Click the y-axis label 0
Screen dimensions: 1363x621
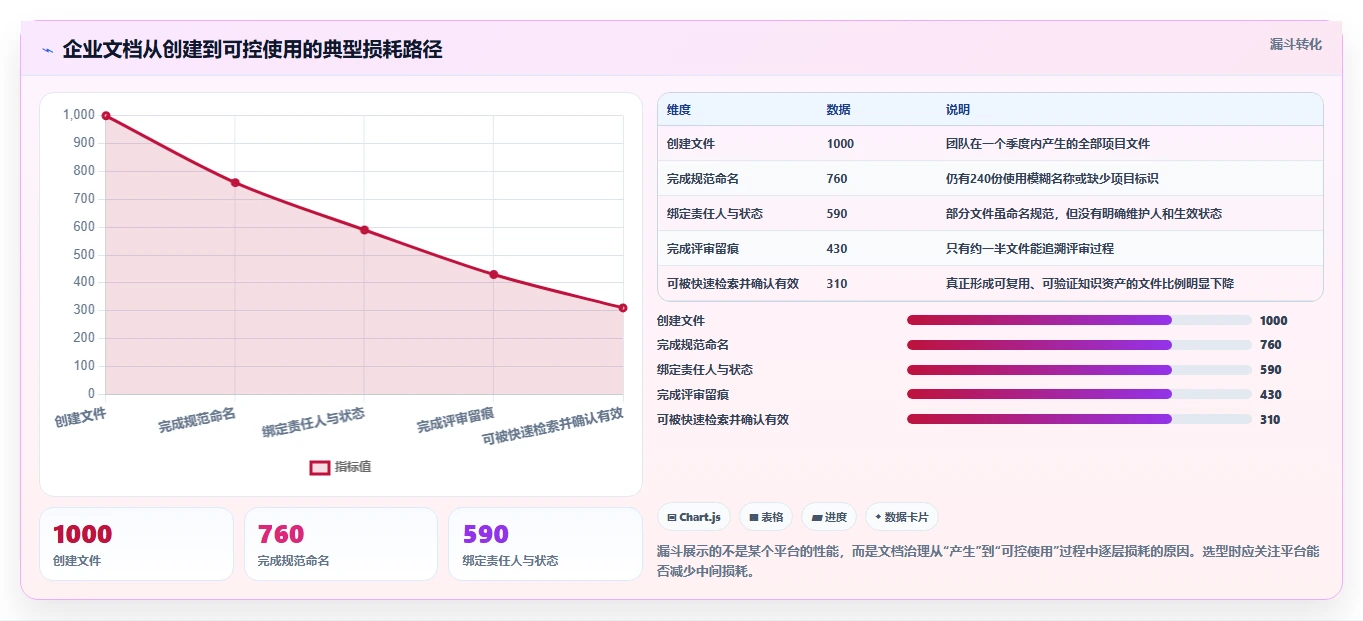tap(92, 394)
